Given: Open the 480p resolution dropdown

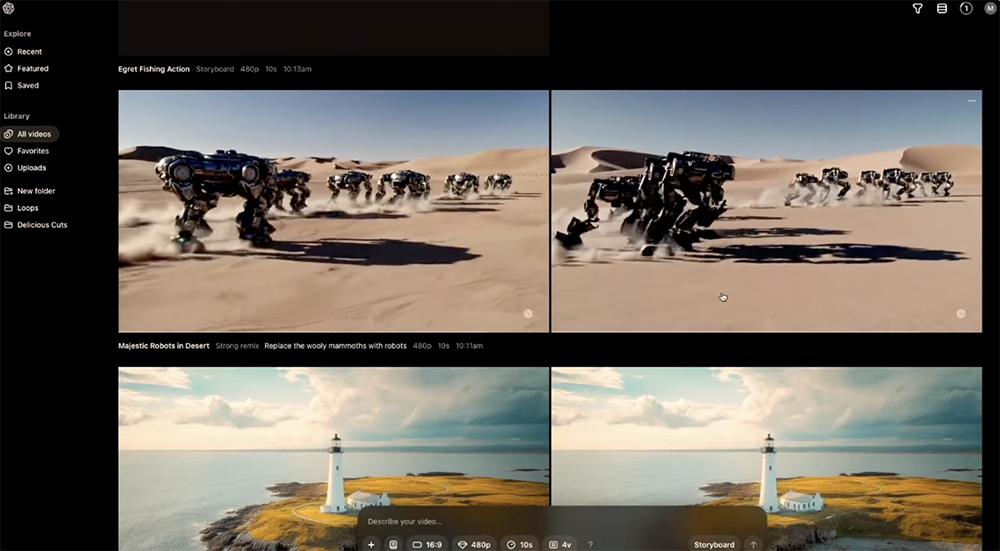Looking at the screenshot, I should [475, 544].
